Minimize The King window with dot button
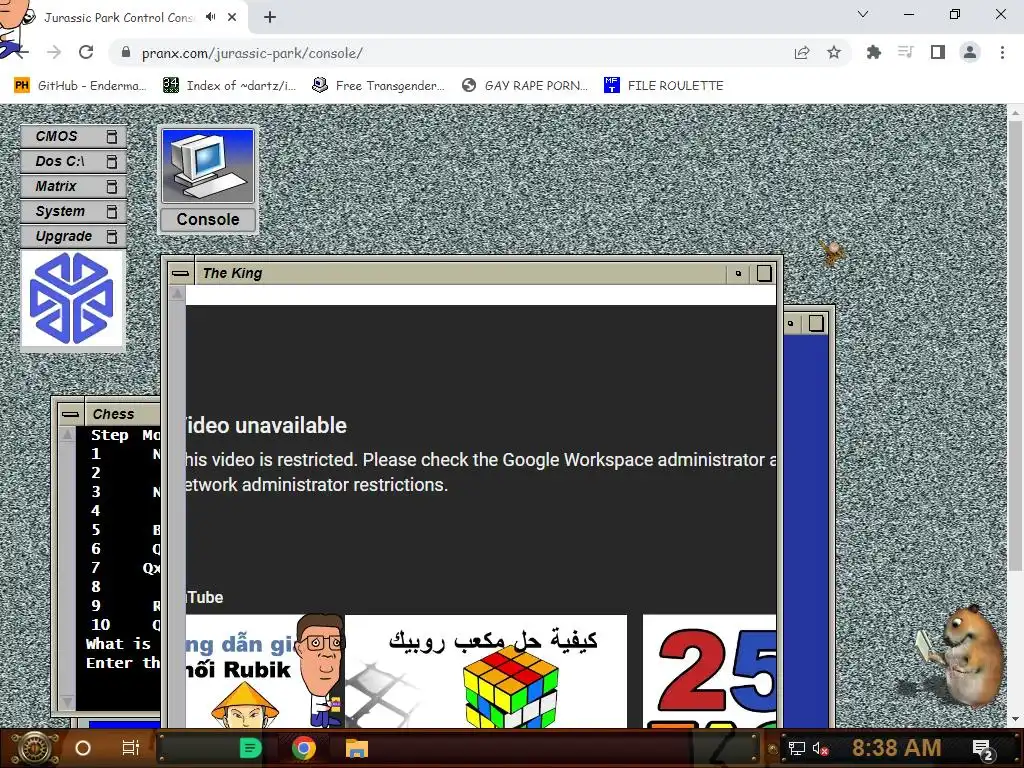 [739, 273]
